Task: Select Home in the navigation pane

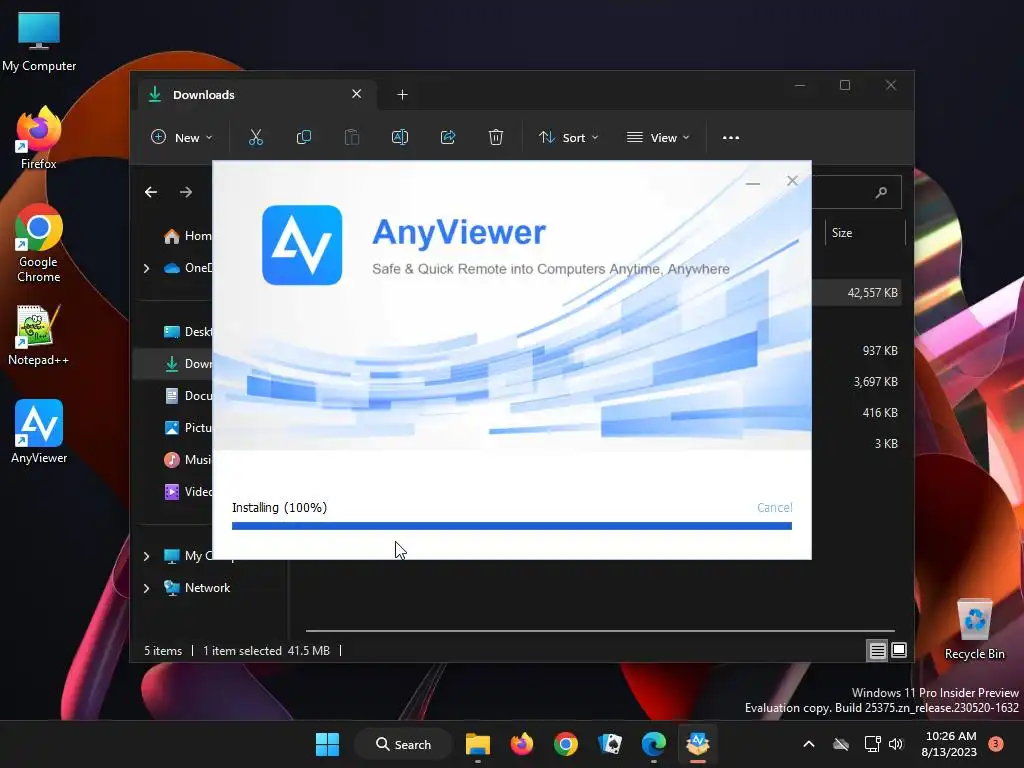Action: 187,236
